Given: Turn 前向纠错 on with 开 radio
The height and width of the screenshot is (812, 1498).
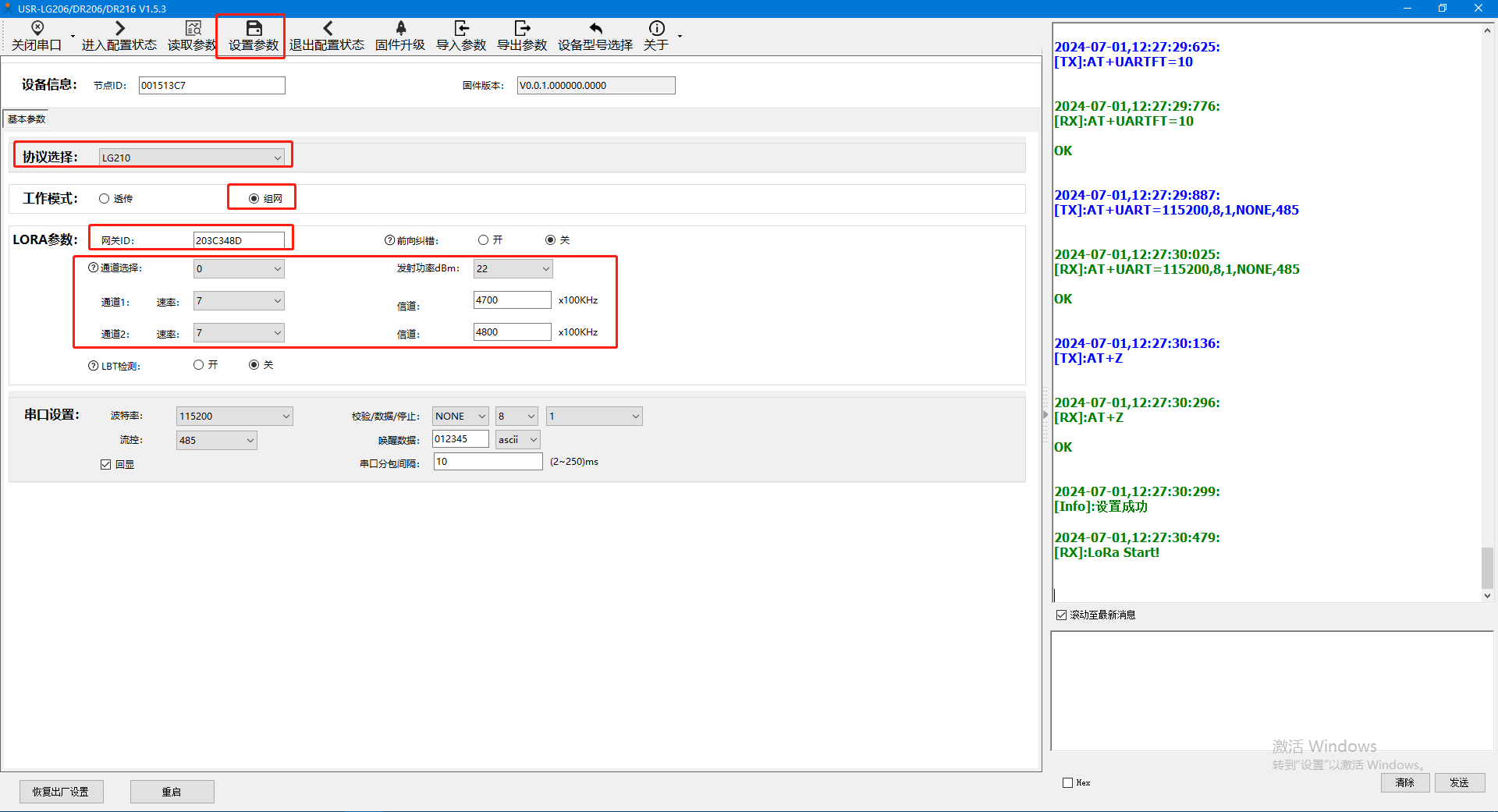Looking at the screenshot, I should pos(483,240).
